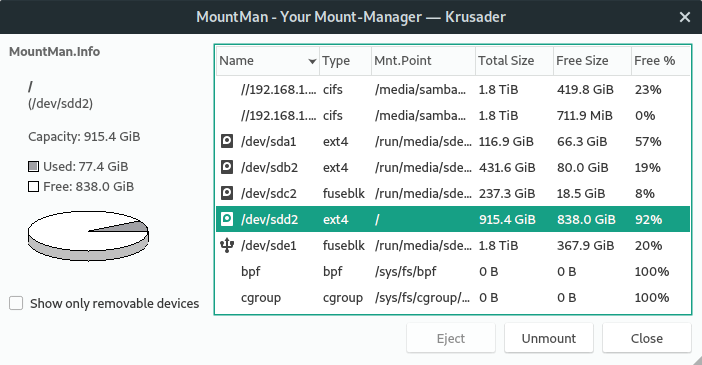Select the bpf name cell
This screenshot has height=365, width=702.
(x=250, y=271)
